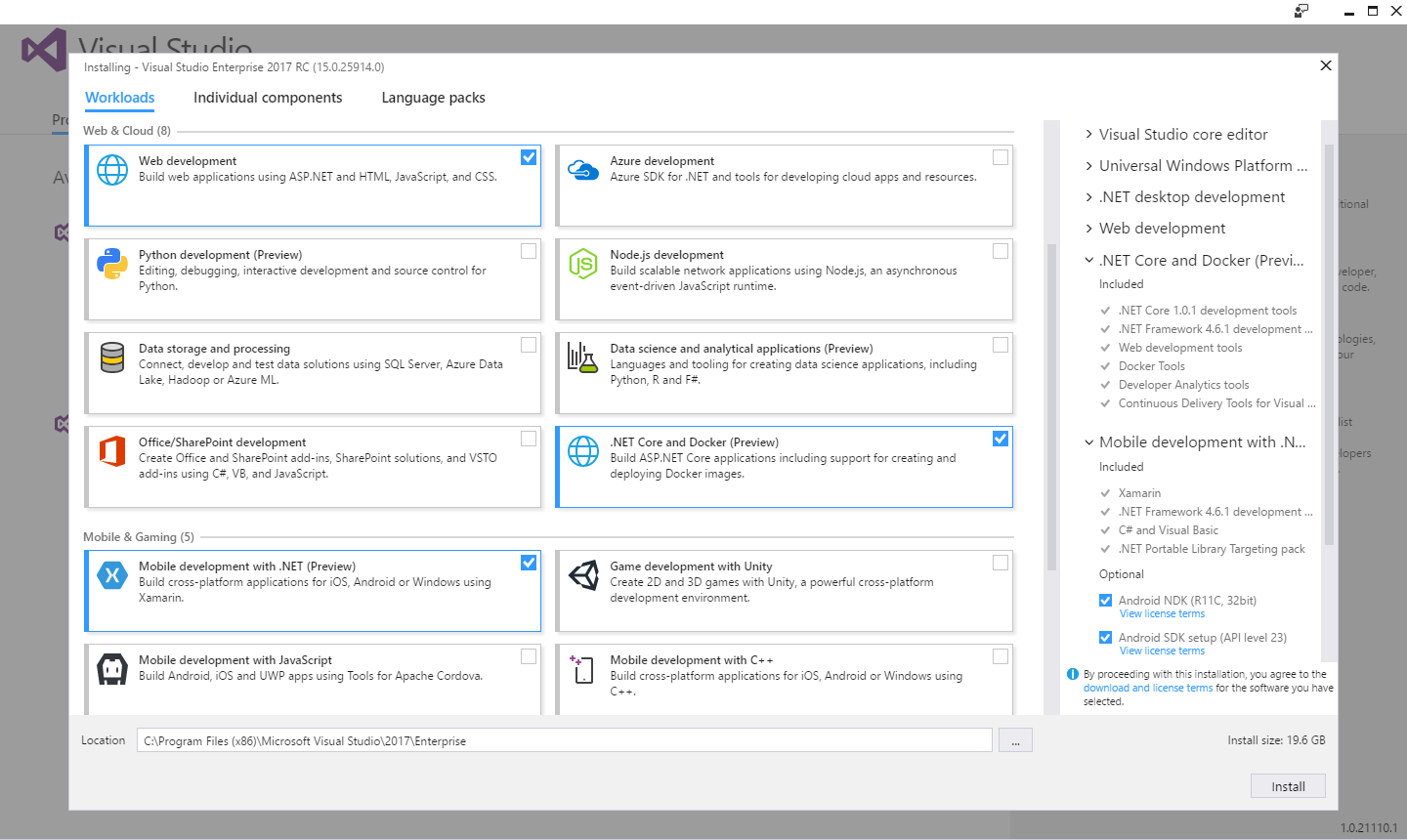This screenshot has width=1407, height=840.
Task: Click the Office/SharePoint development icon
Action: tap(112, 450)
